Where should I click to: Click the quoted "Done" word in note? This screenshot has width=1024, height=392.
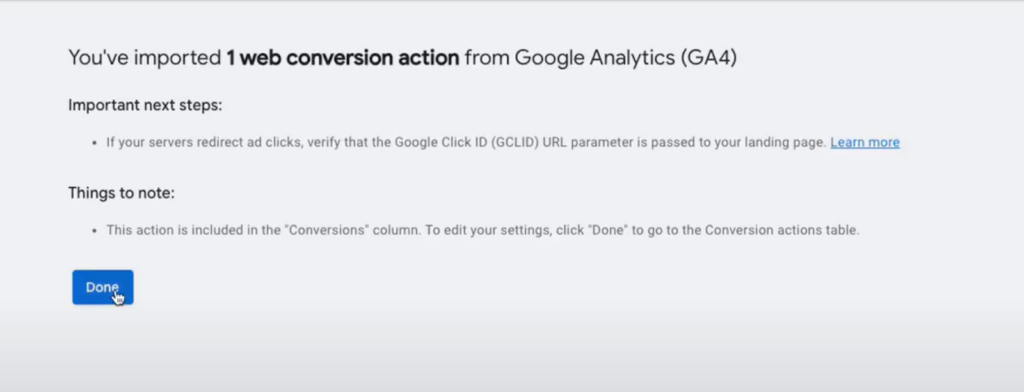(607, 230)
